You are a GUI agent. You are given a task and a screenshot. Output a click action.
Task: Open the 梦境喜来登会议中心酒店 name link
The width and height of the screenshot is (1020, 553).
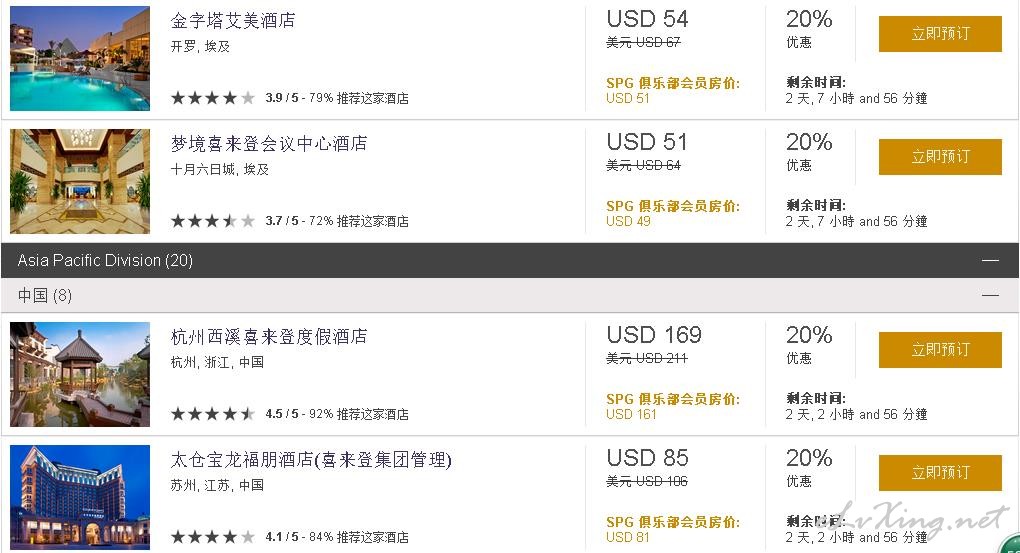pos(269,144)
